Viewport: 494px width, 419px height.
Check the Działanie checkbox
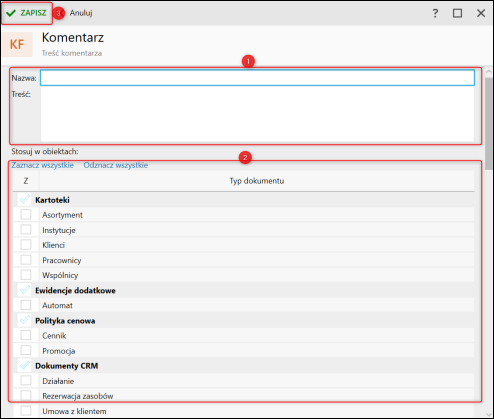[x=26, y=380]
